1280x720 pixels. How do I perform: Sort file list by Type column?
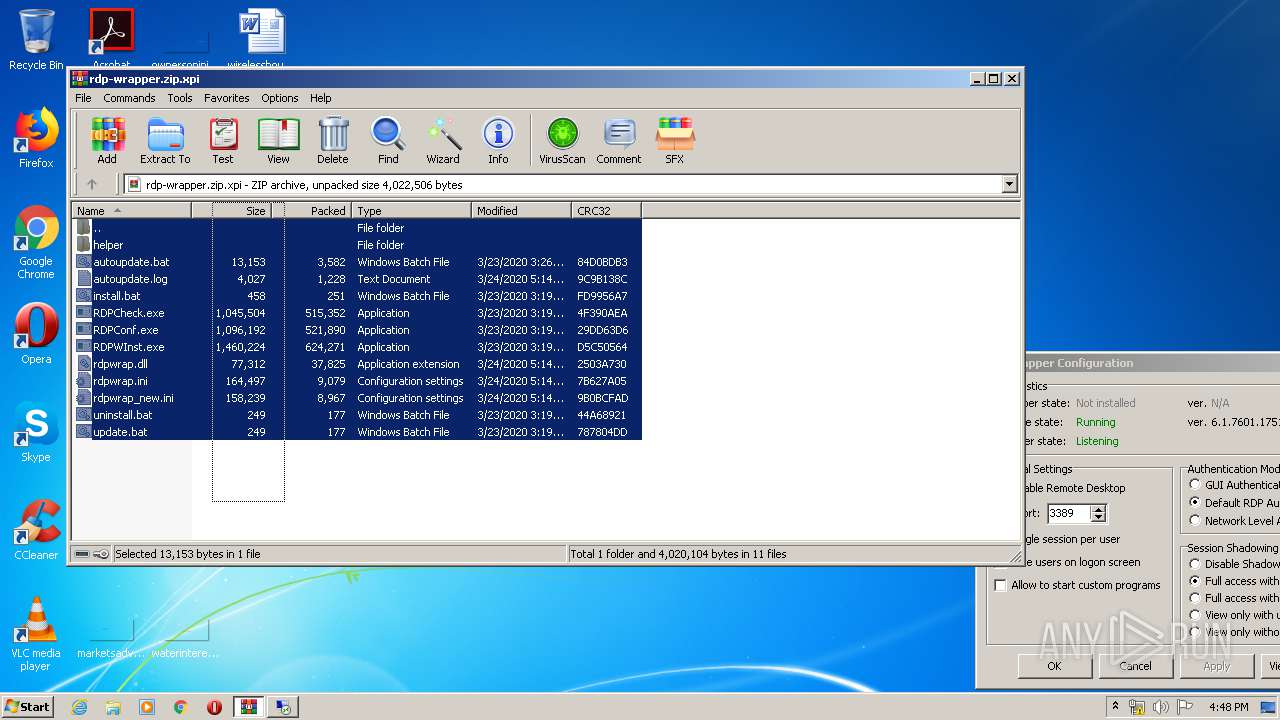click(411, 210)
